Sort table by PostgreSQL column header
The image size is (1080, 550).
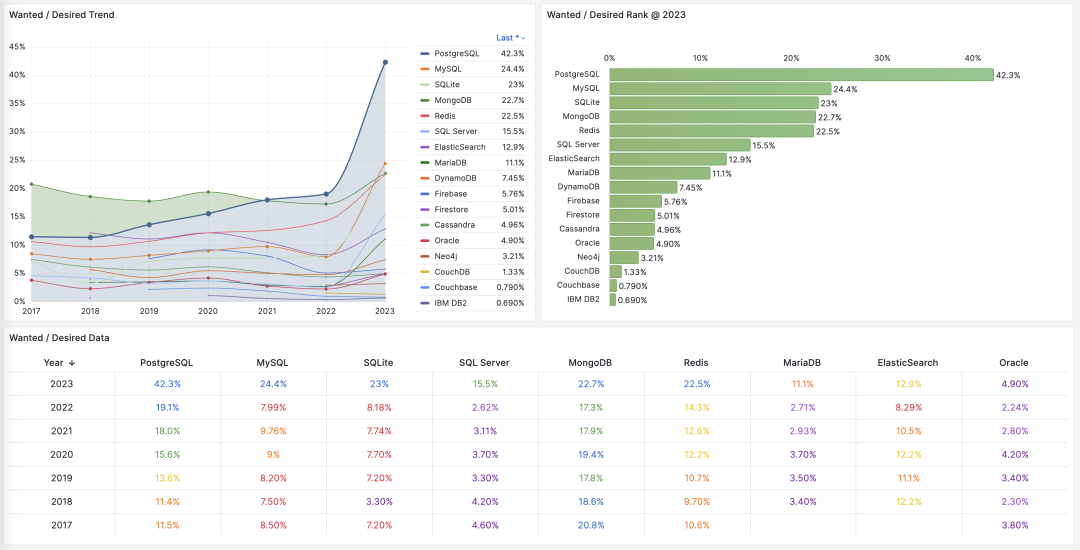point(166,363)
